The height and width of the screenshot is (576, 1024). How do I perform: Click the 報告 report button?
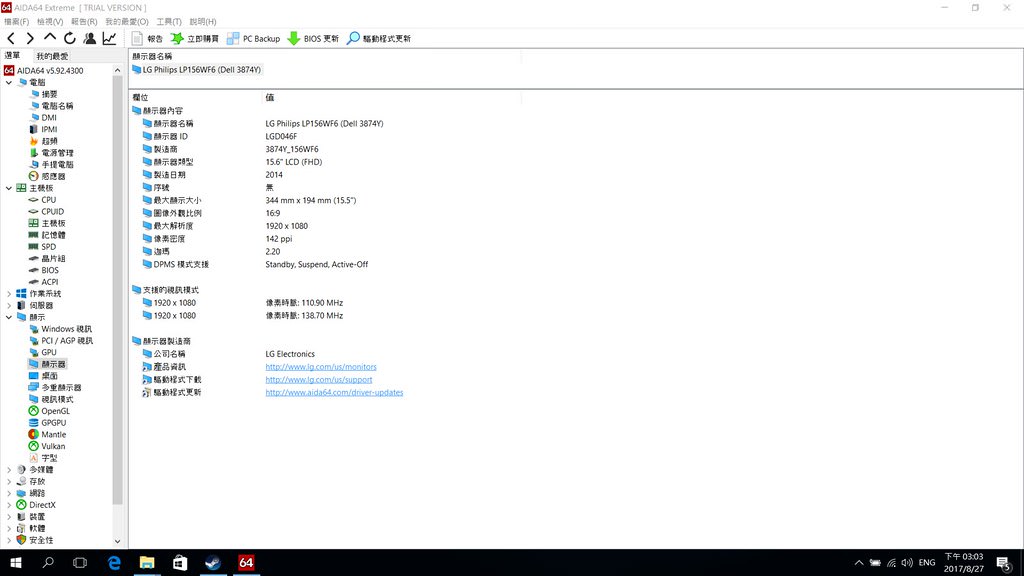coord(147,39)
